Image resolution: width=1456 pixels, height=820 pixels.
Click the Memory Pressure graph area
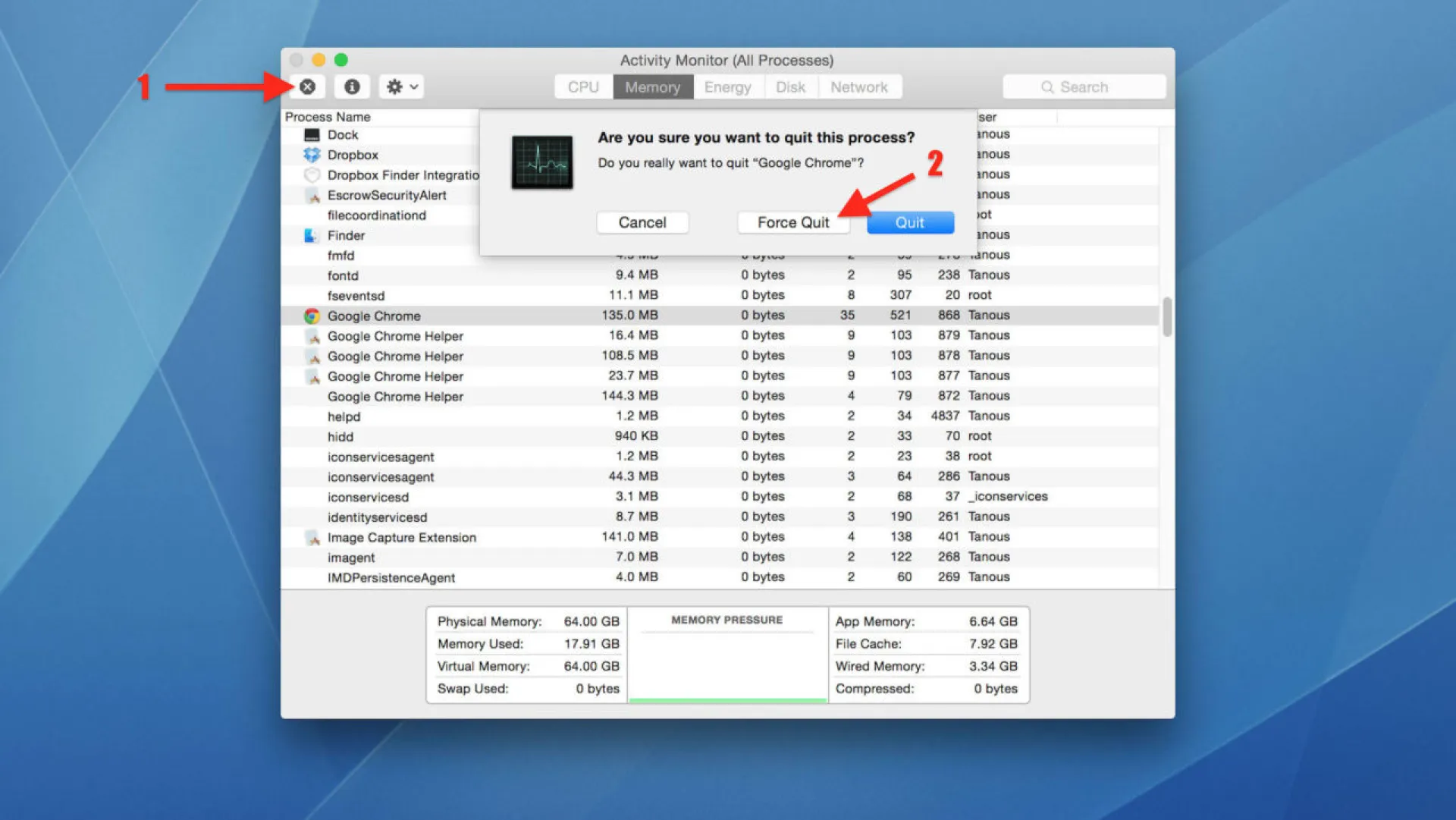coord(727,660)
